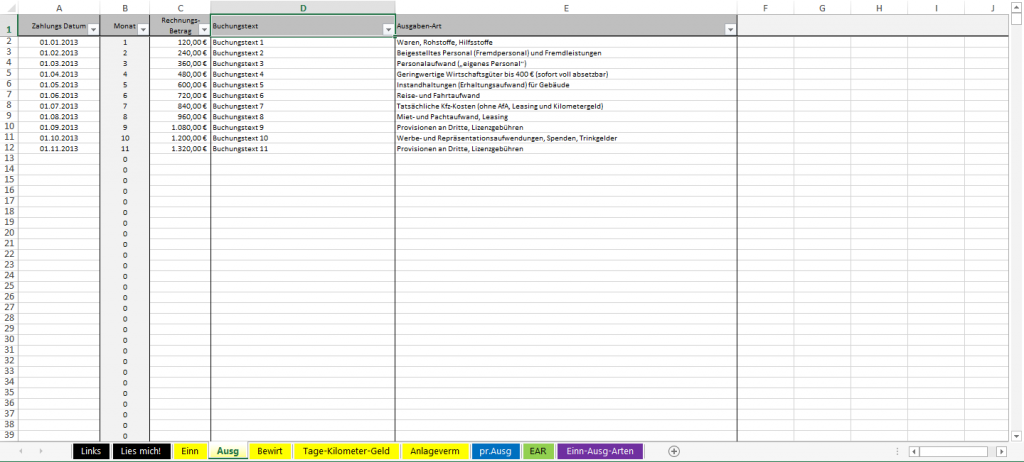Open the Tage-Kilometer-Geld sheet tab
The image size is (1024, 462).
[x=346, y=451]
